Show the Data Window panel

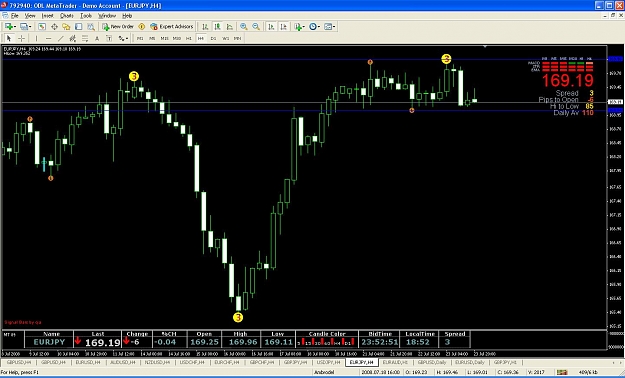point(54,26)
